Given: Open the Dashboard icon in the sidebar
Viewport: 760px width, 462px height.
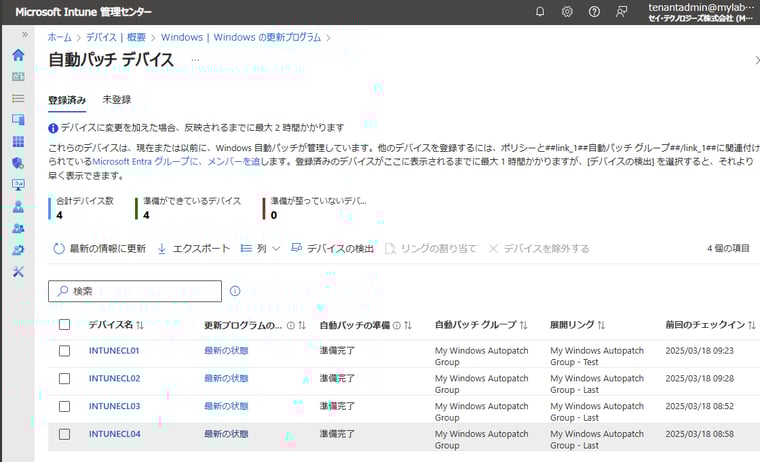Looking at the screenshot, I should pyautogui.click(x=18, y=77).
